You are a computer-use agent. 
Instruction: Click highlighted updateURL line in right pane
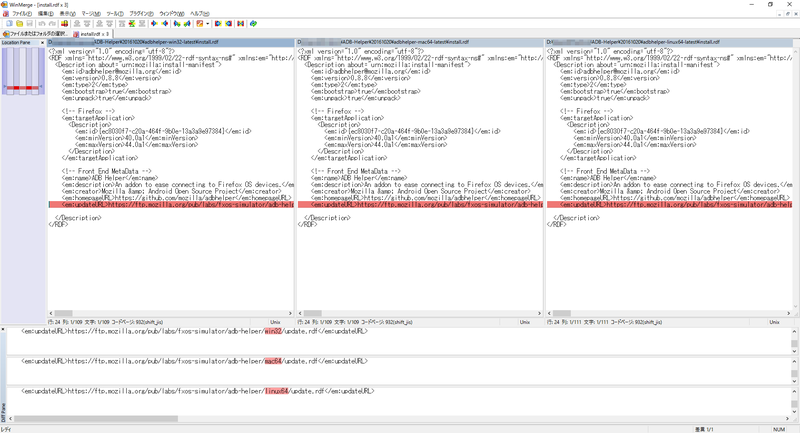[669, 205]
